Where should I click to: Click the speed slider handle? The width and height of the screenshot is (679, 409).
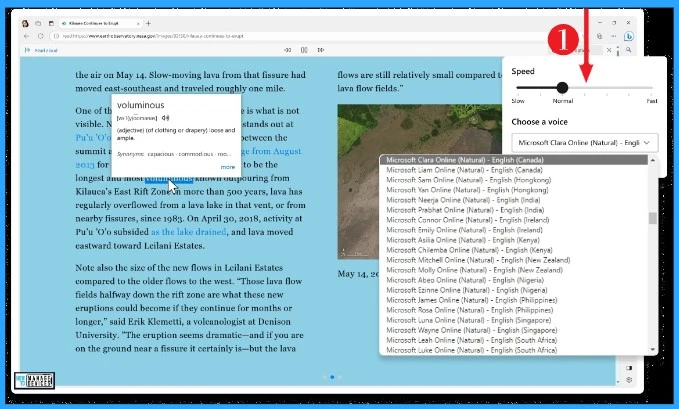click(562, 88)
